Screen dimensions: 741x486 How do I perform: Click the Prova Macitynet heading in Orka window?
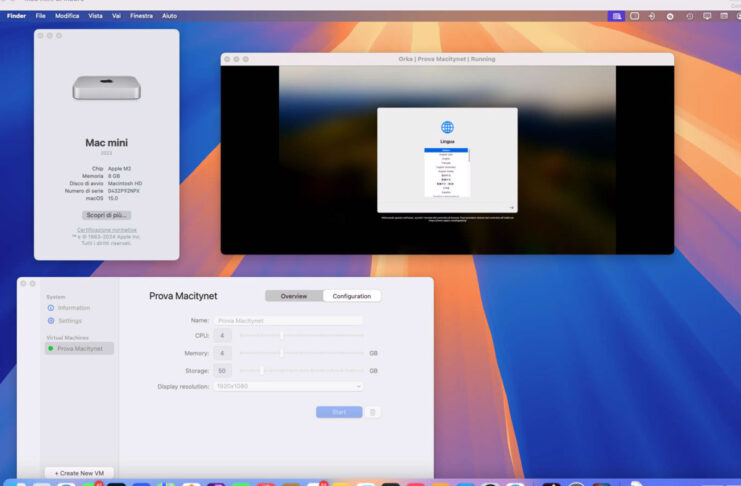point(183,296)
